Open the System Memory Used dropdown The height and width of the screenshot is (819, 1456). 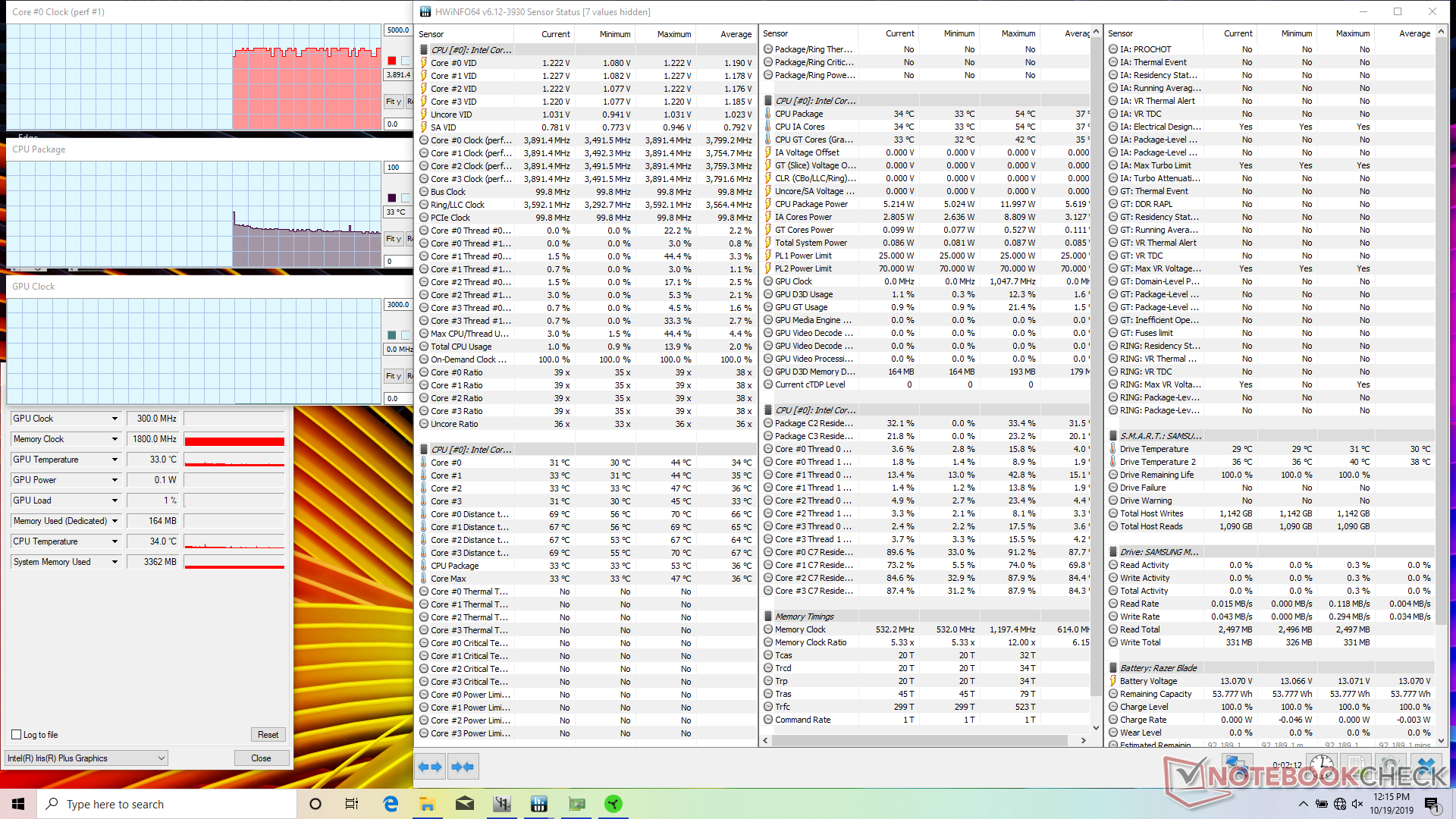click(115, 562)
